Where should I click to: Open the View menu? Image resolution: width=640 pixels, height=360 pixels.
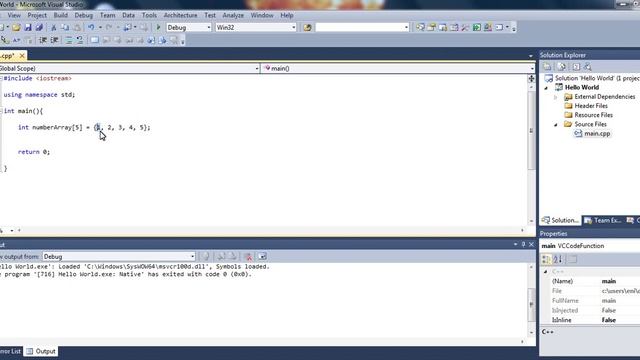14,15
